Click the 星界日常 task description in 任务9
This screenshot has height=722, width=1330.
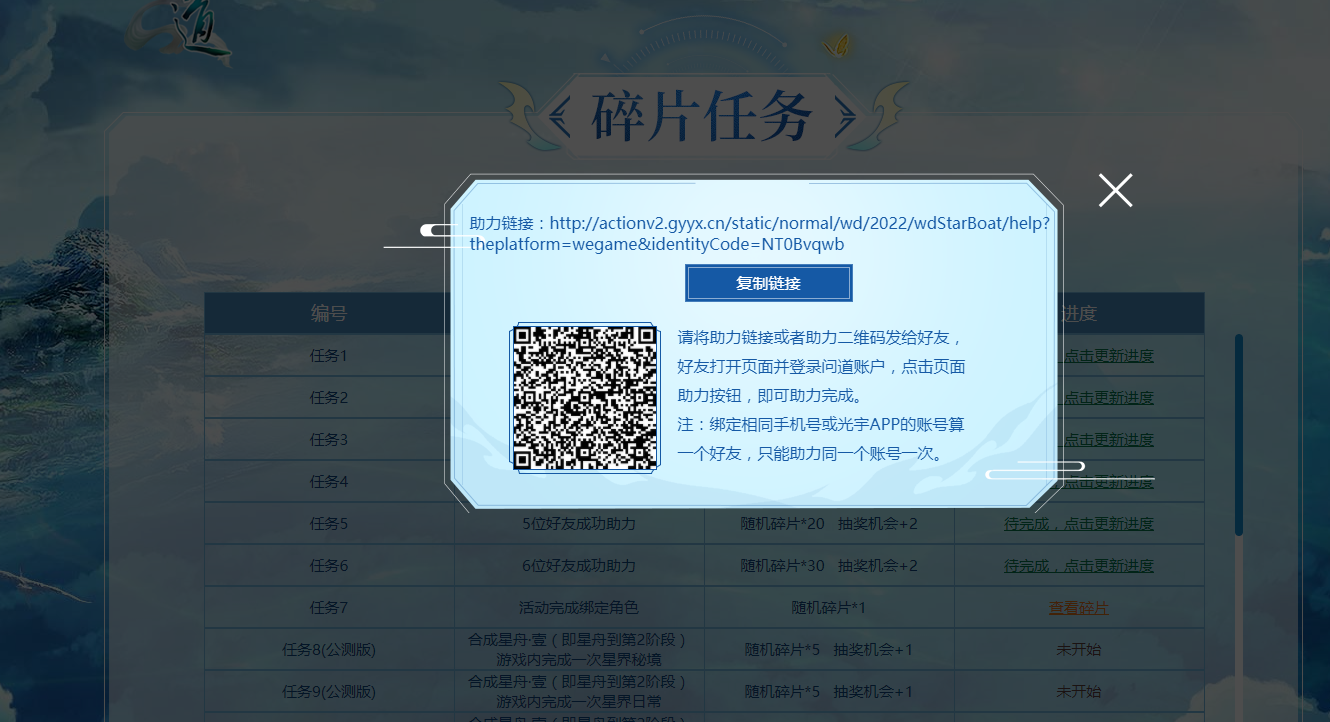coord(579,691)
